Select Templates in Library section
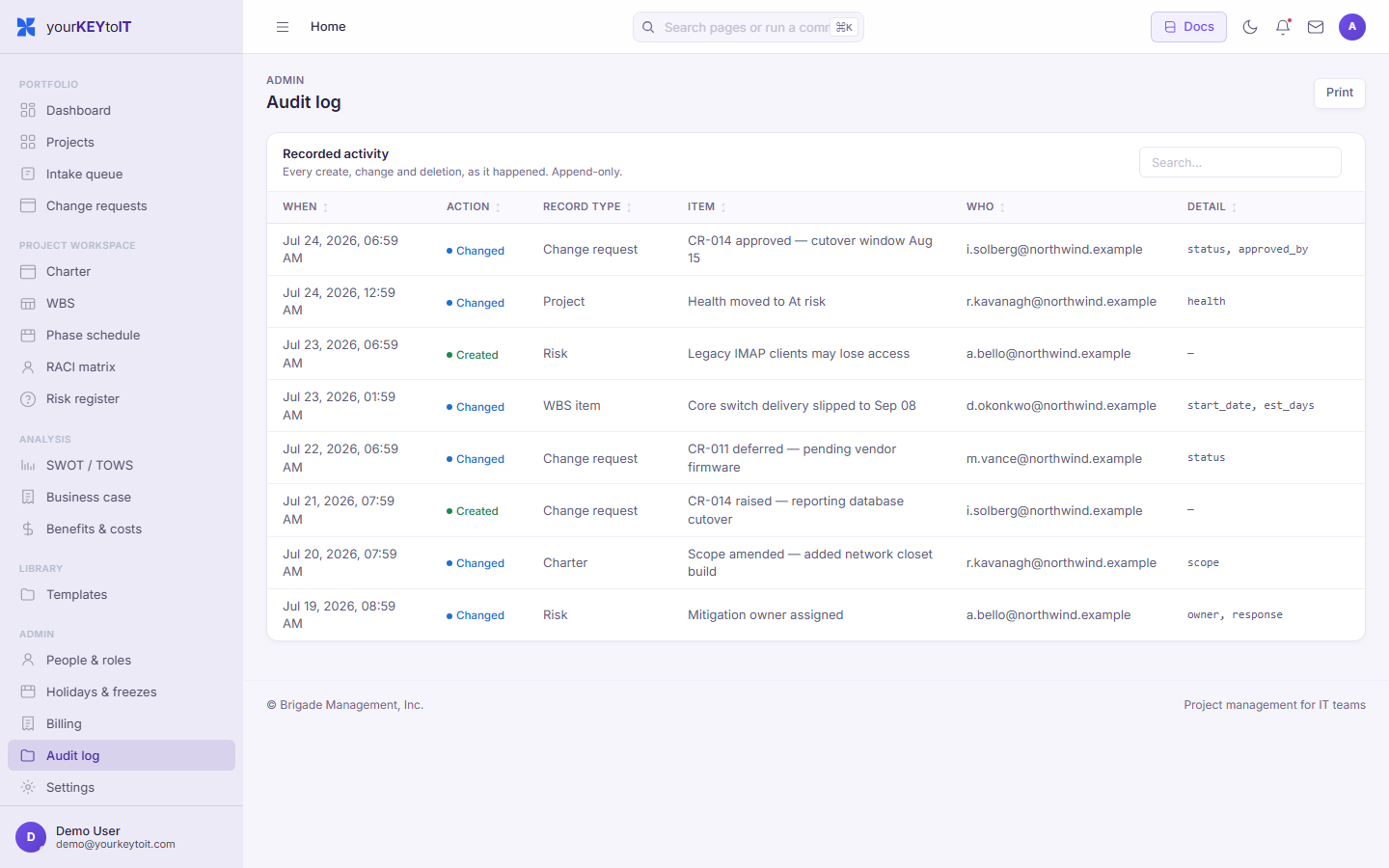1389x868 pixels. tap(122, 594)
